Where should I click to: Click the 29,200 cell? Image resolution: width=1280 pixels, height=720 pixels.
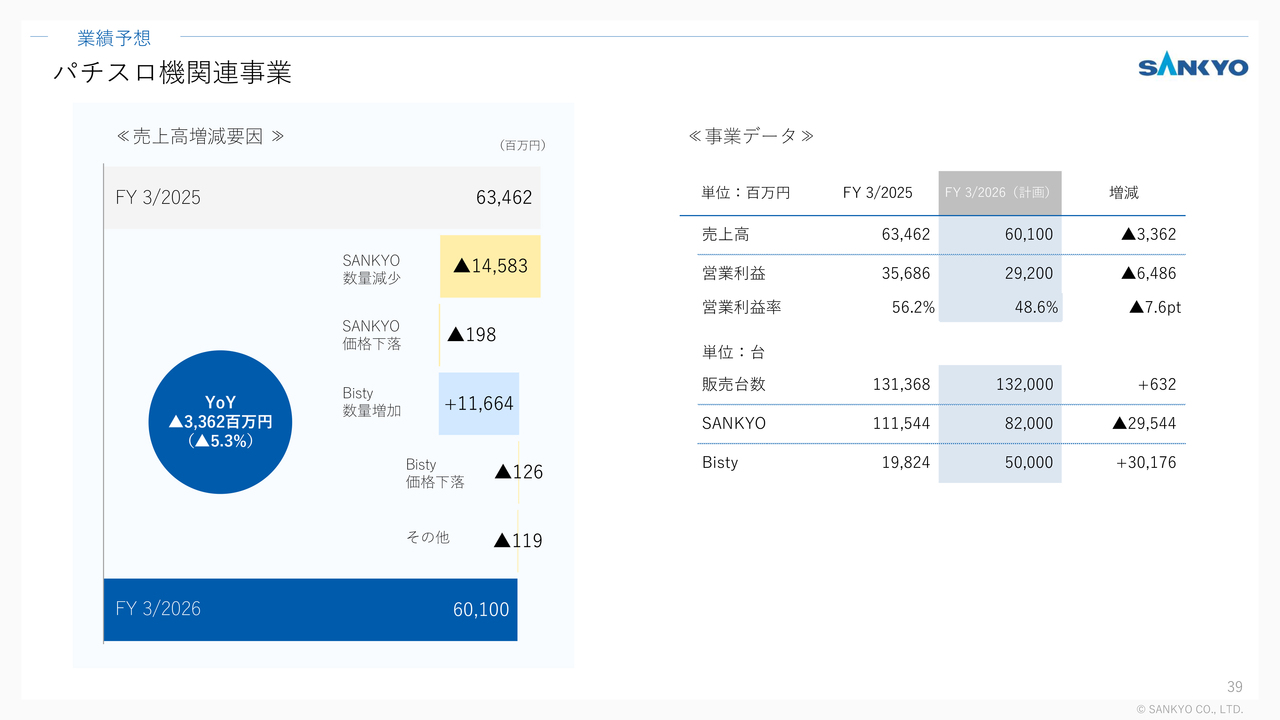pyautogui.click(x=1029, y=273)
